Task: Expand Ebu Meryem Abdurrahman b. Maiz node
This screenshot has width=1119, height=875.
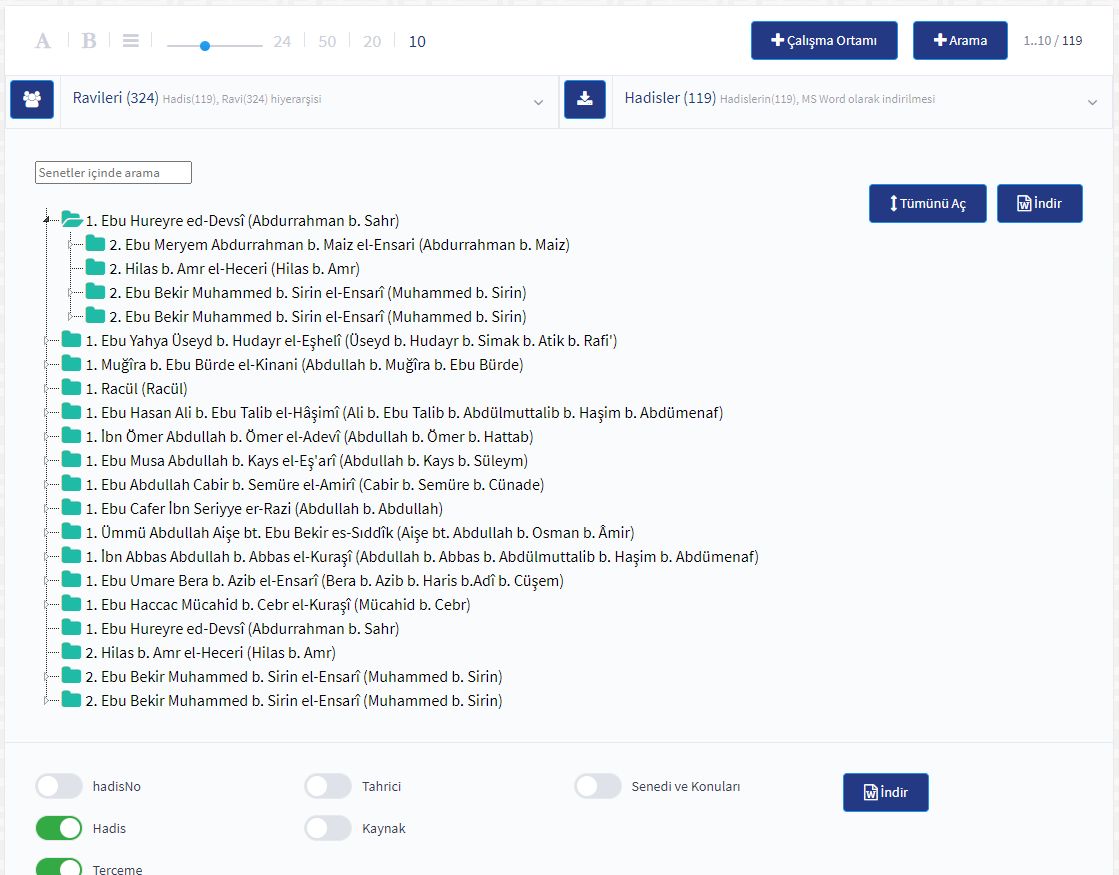Action: pyautogui.click(x=71, y=244)
